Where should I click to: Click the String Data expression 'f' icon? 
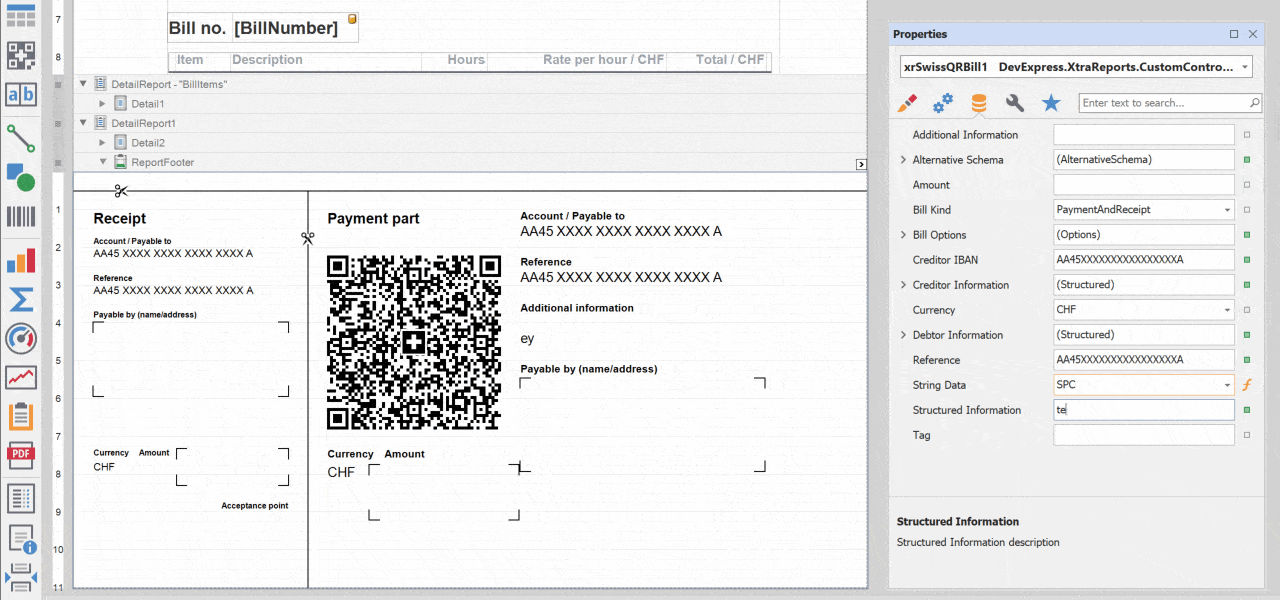click(x=1247, y=385)
